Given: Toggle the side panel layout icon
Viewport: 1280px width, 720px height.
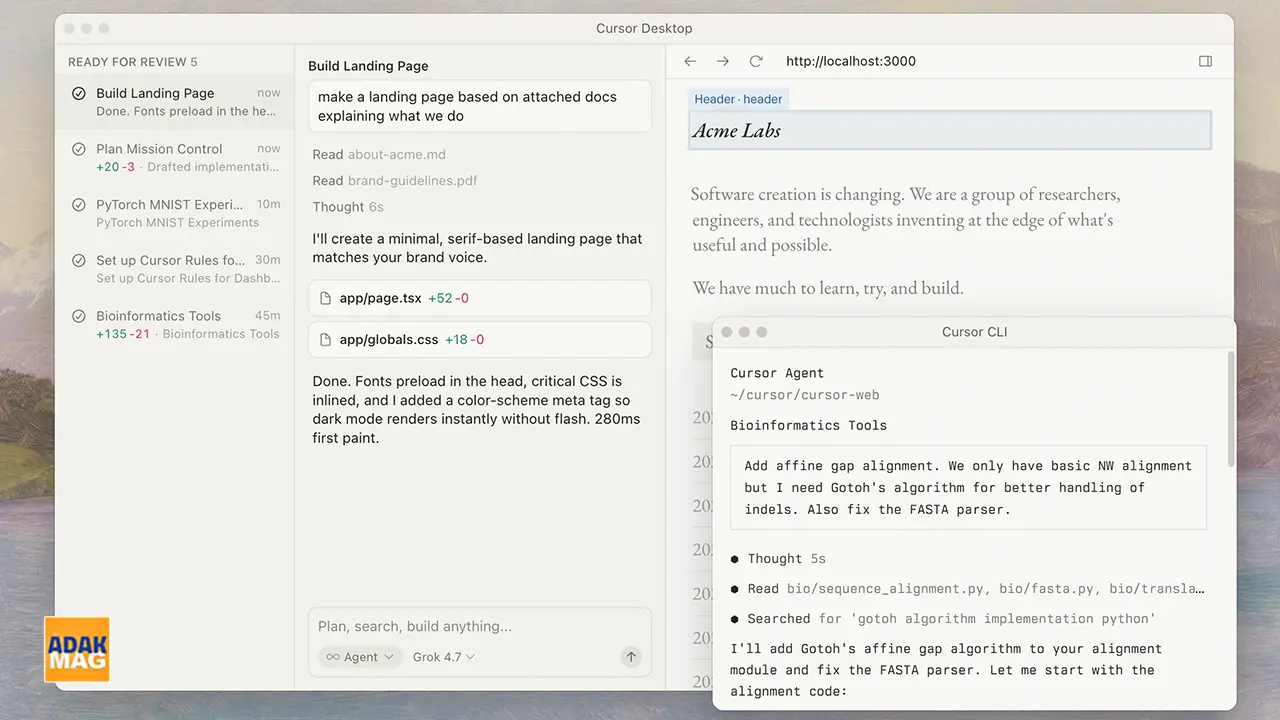Looking at the screenshot, I should point(1205,61).
